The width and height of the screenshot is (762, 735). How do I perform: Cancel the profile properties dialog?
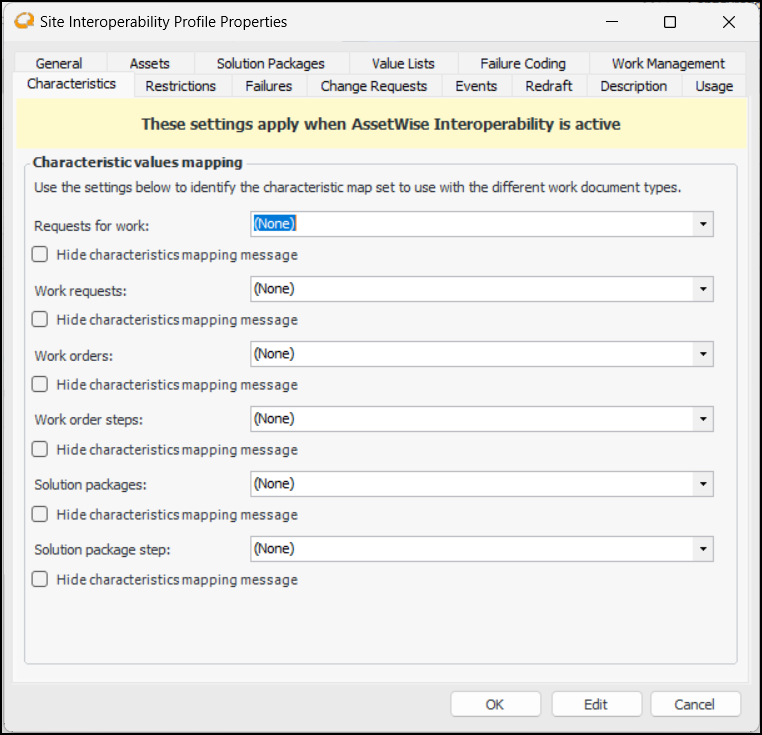(694, 704)
